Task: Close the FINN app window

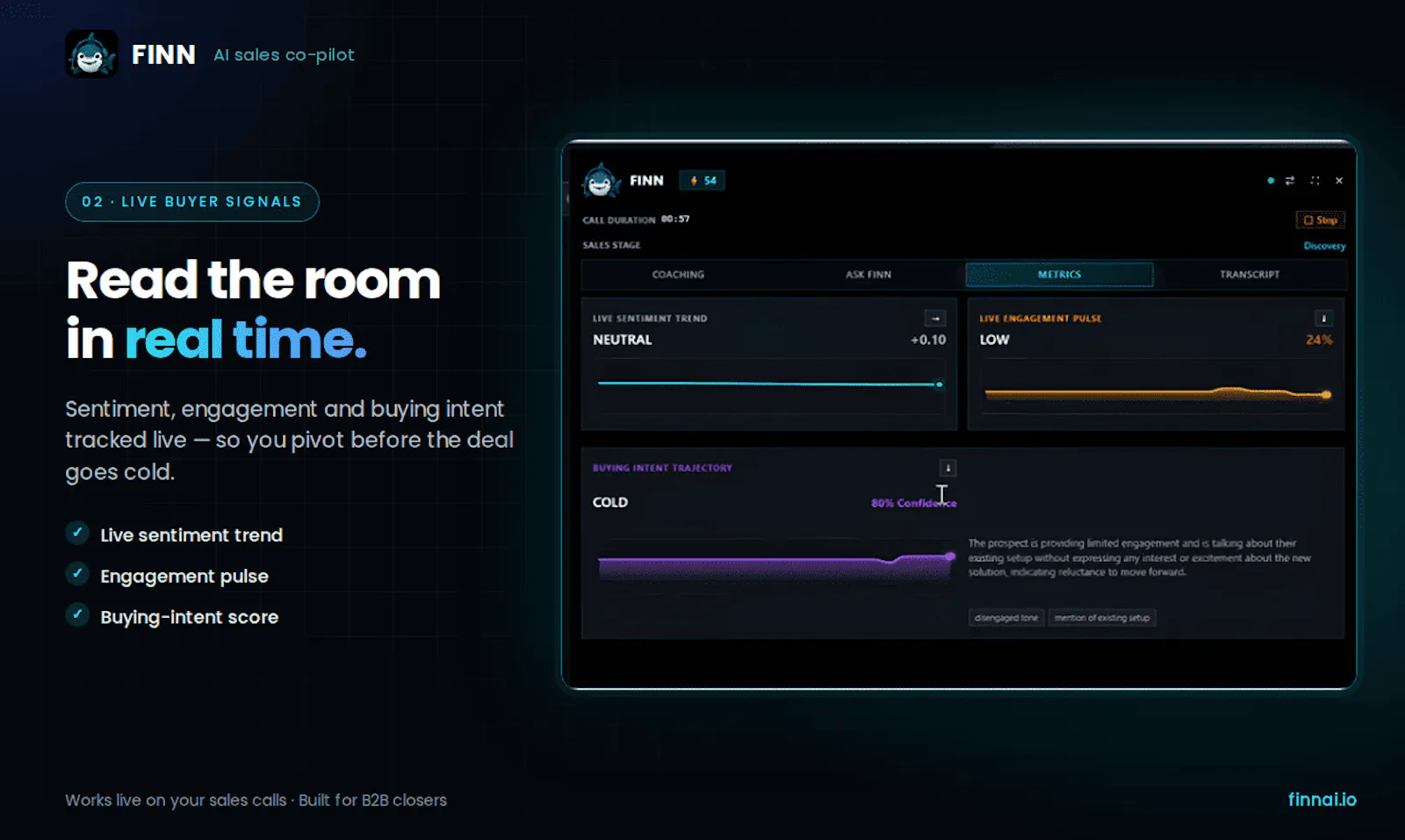Action: coord(1339,181)
